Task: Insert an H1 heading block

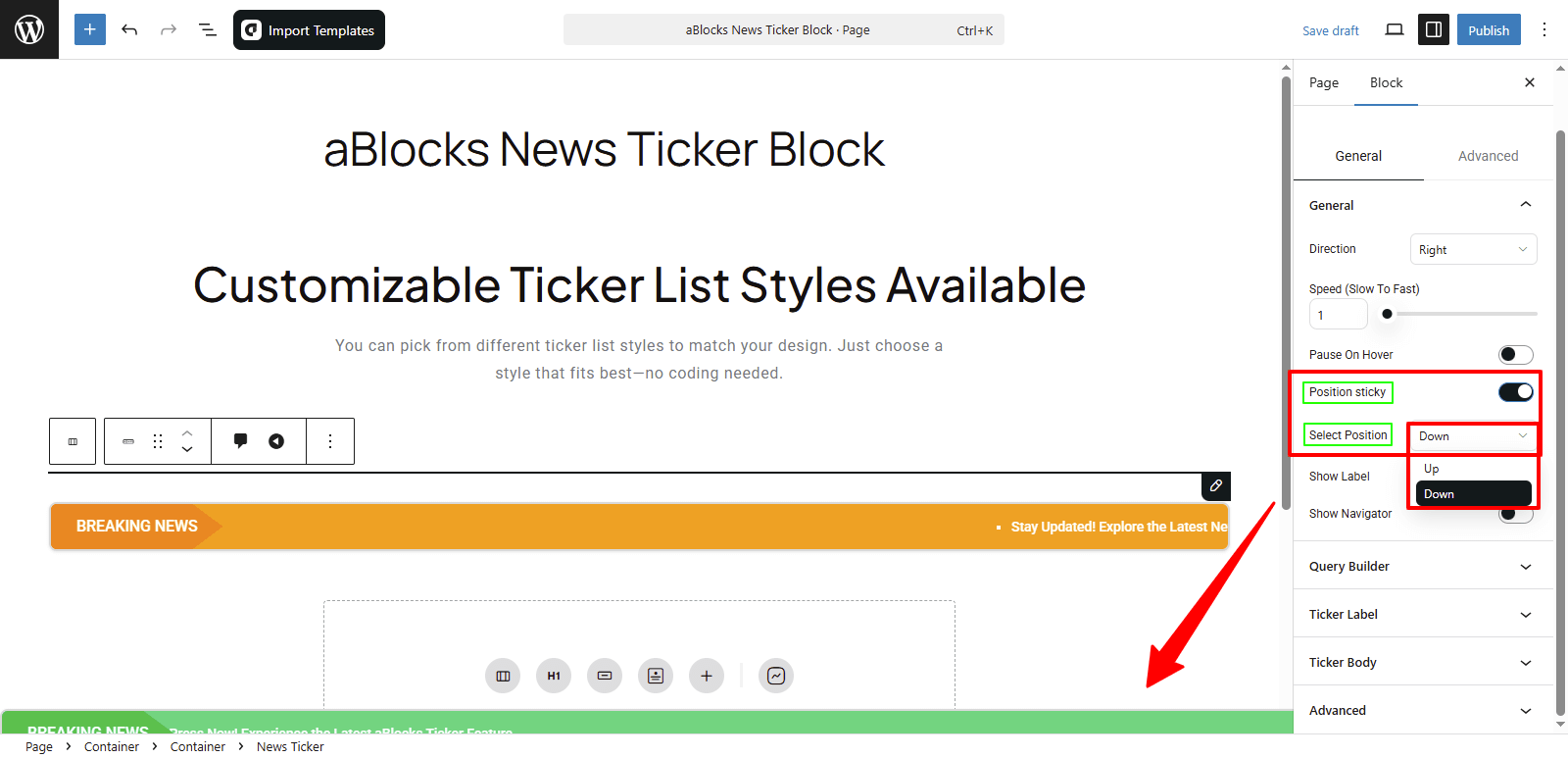Action: [554, 676]
